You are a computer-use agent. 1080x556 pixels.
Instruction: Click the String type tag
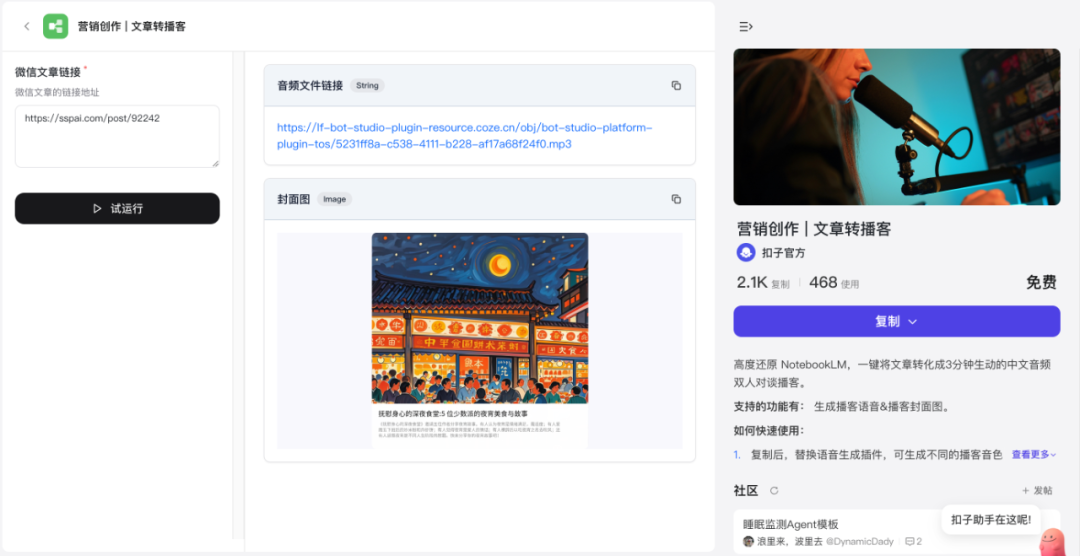[x=367, y=85]
